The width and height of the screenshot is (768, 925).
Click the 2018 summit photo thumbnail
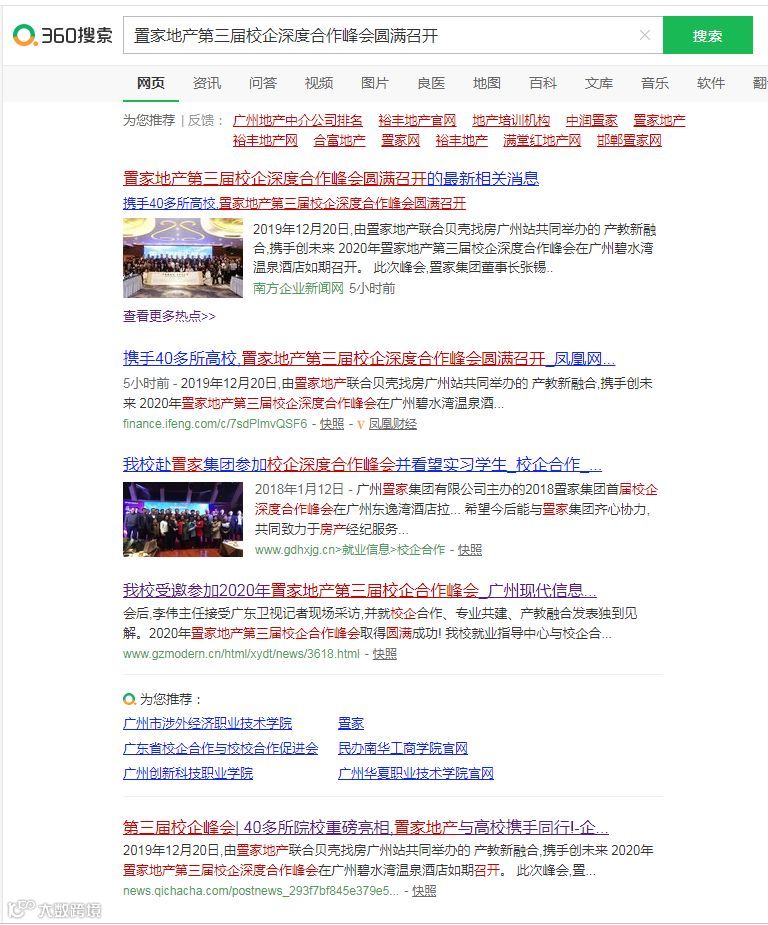(x=183, y=520)
